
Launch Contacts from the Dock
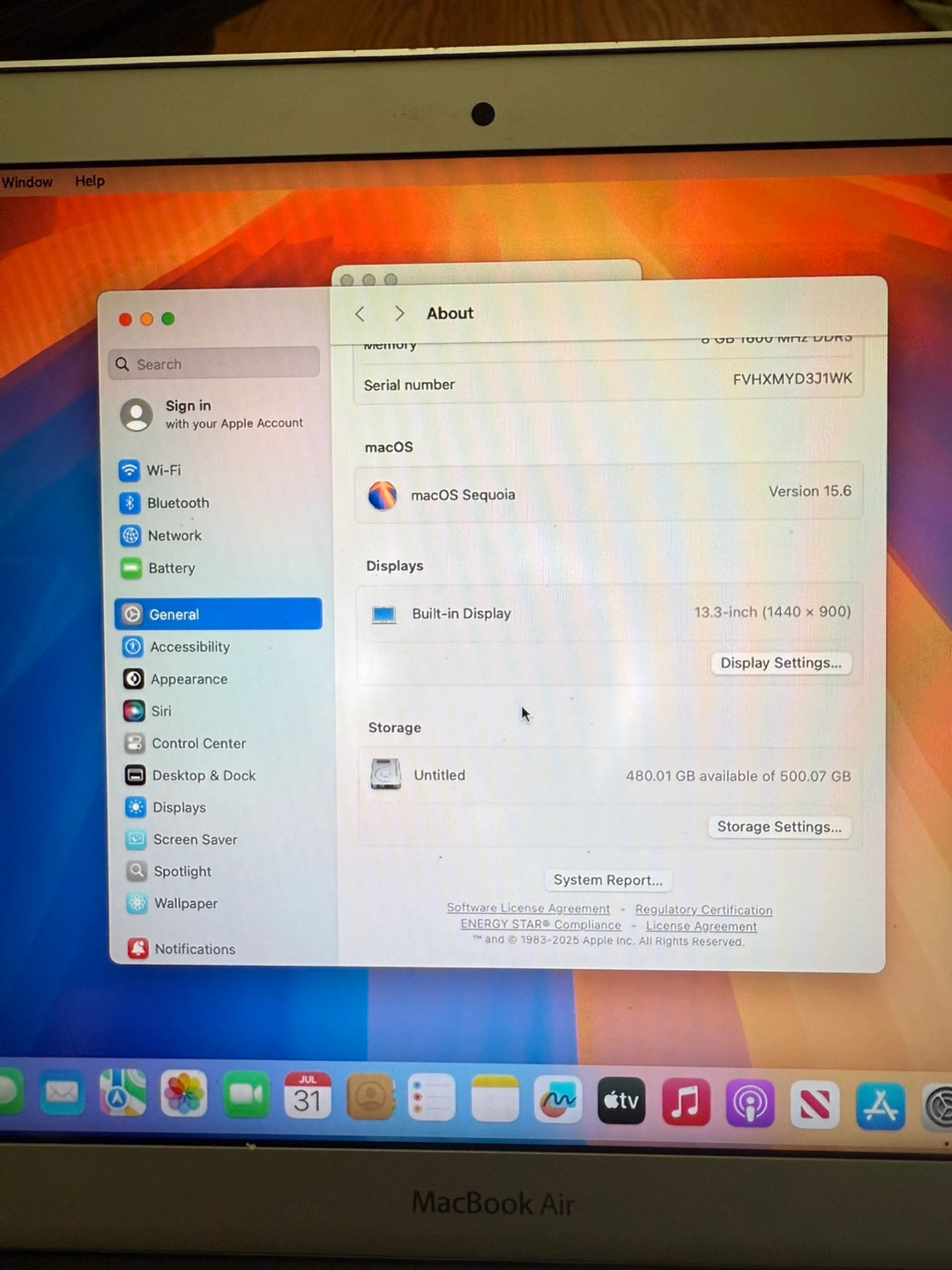[370, 1097]
